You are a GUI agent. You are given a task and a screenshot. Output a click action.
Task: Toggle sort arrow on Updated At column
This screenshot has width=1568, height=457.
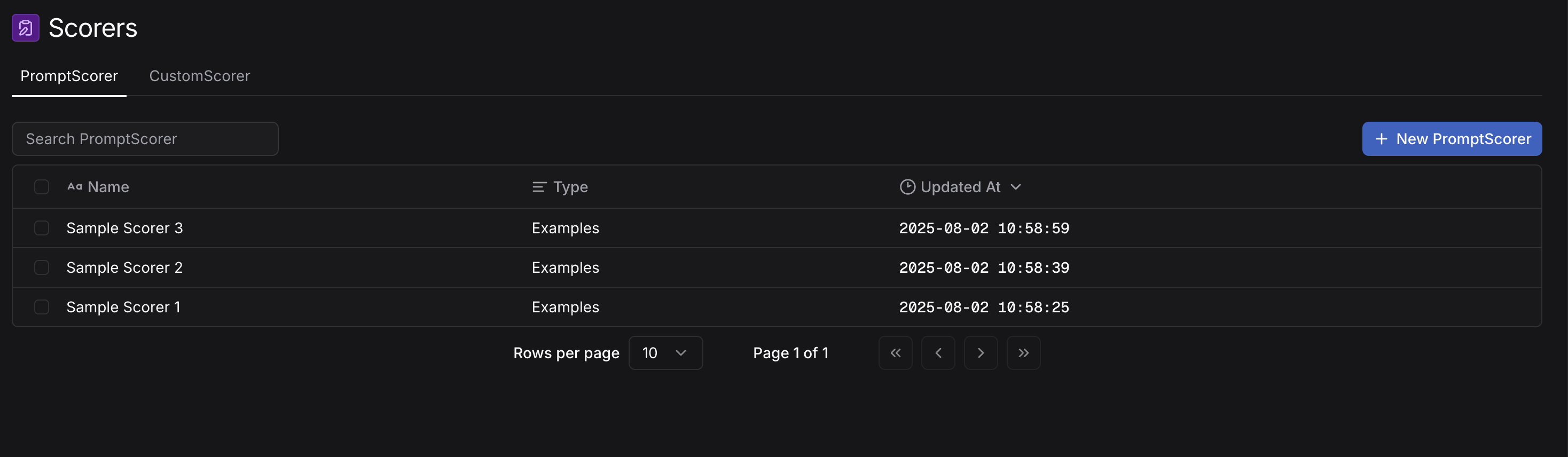(x=1015, y=187)
